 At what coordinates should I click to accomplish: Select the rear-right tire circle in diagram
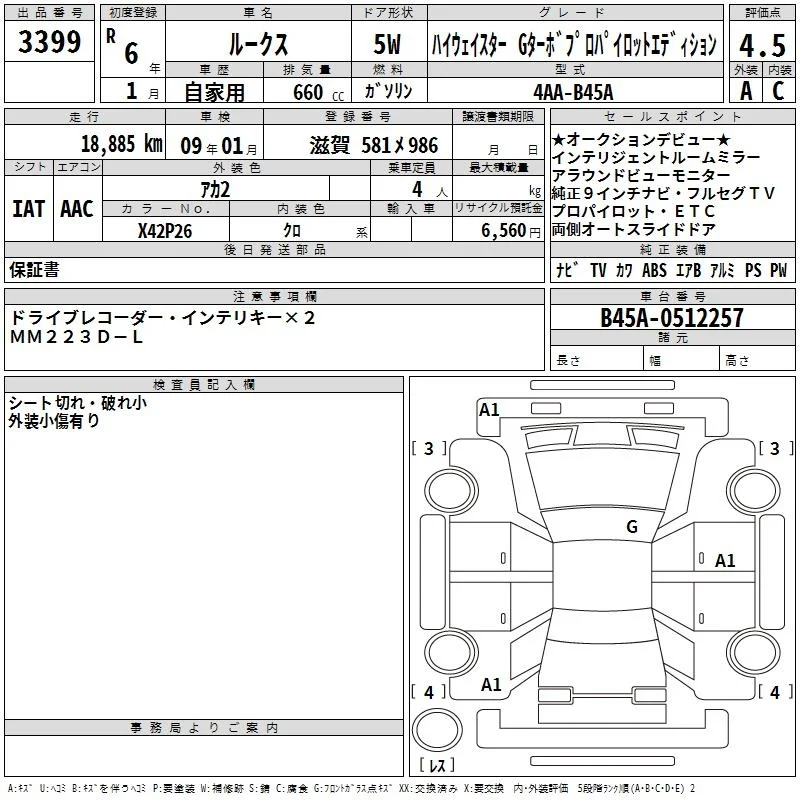pyautogui.click(x=754, y=652)
